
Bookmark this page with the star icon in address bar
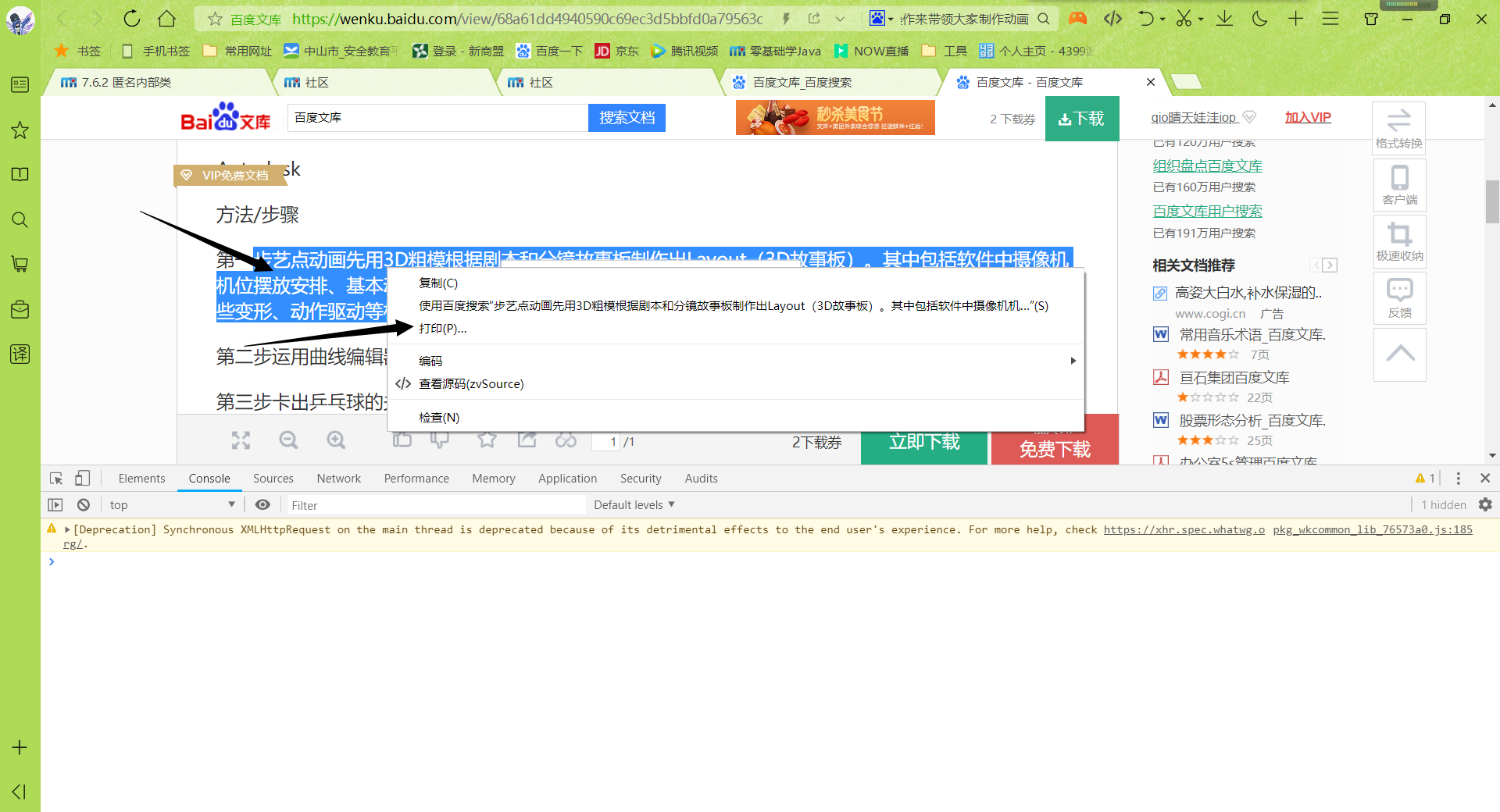point(215,19)
